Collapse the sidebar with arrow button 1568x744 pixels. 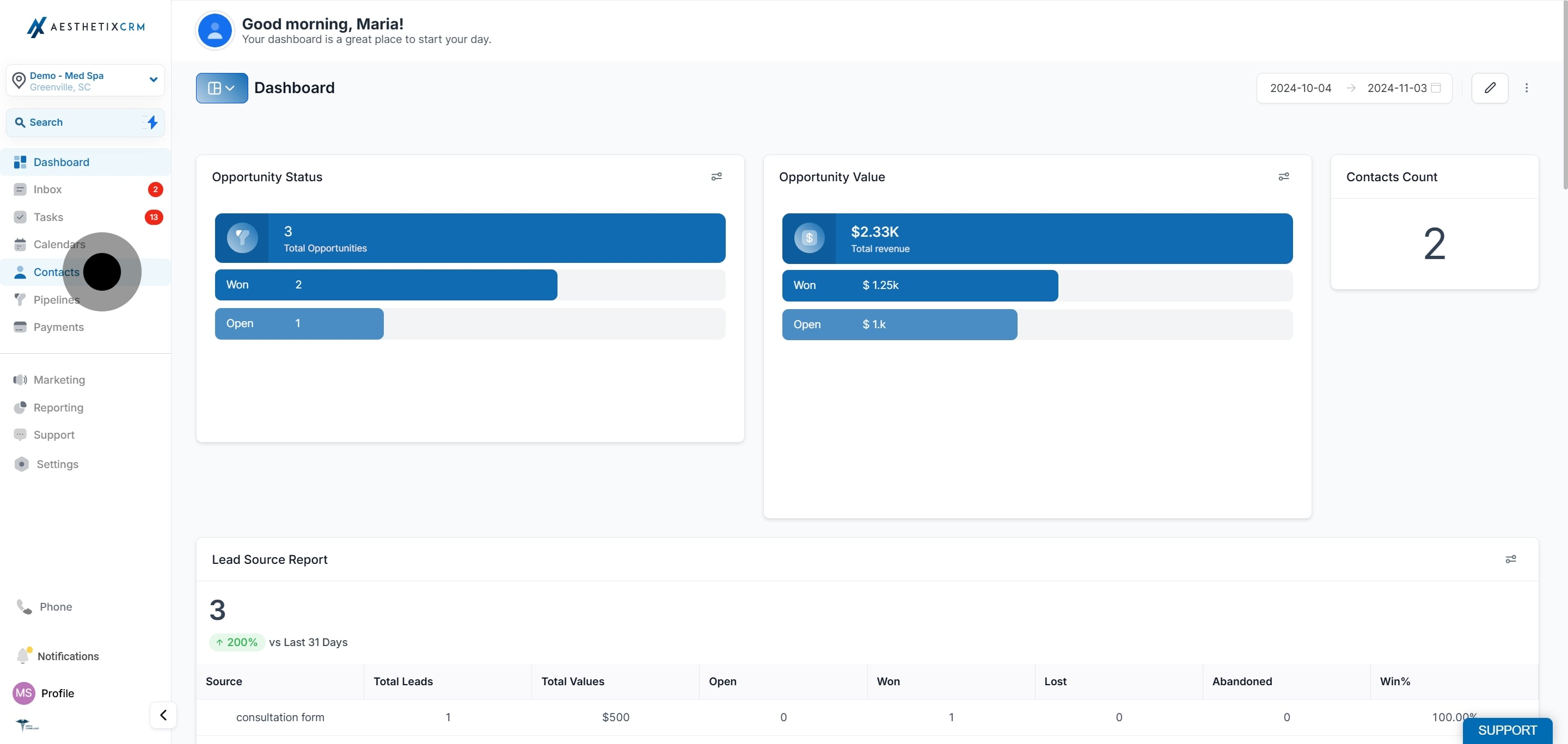(x=163, y=715)
